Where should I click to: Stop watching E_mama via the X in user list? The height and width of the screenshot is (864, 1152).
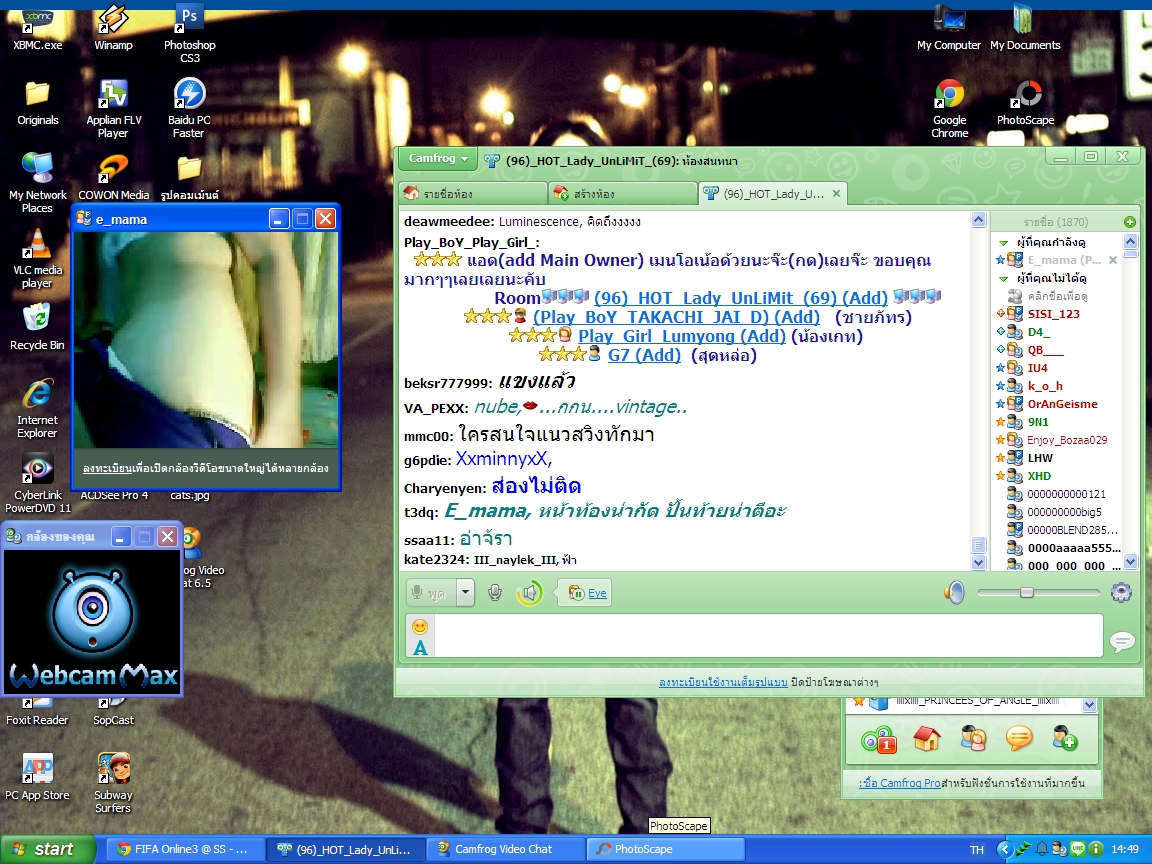[x=1112, y=260]
